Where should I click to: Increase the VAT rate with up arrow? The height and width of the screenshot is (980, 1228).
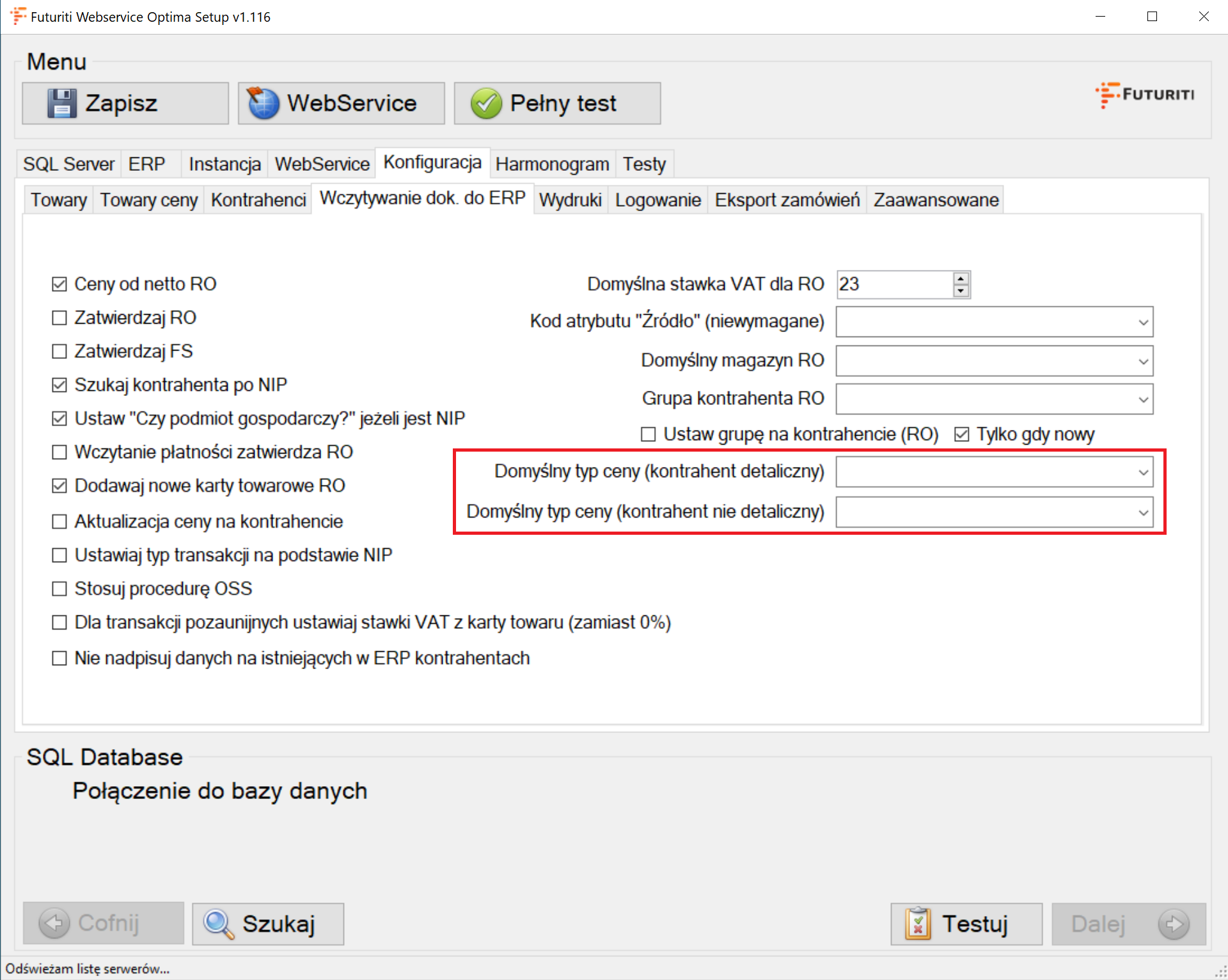[x=961, y=279]
